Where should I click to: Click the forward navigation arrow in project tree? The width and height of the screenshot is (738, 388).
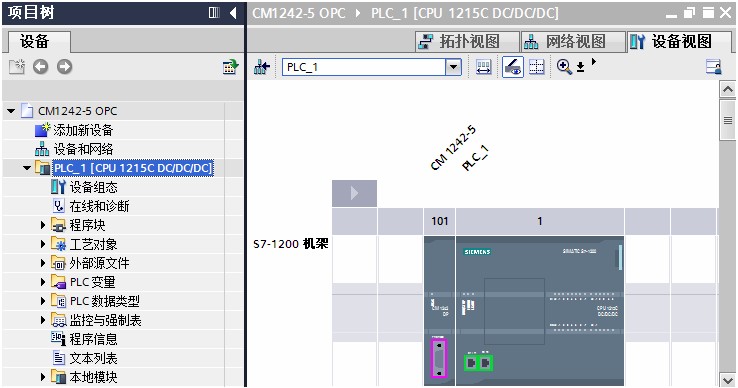click(x=64, y=67)
